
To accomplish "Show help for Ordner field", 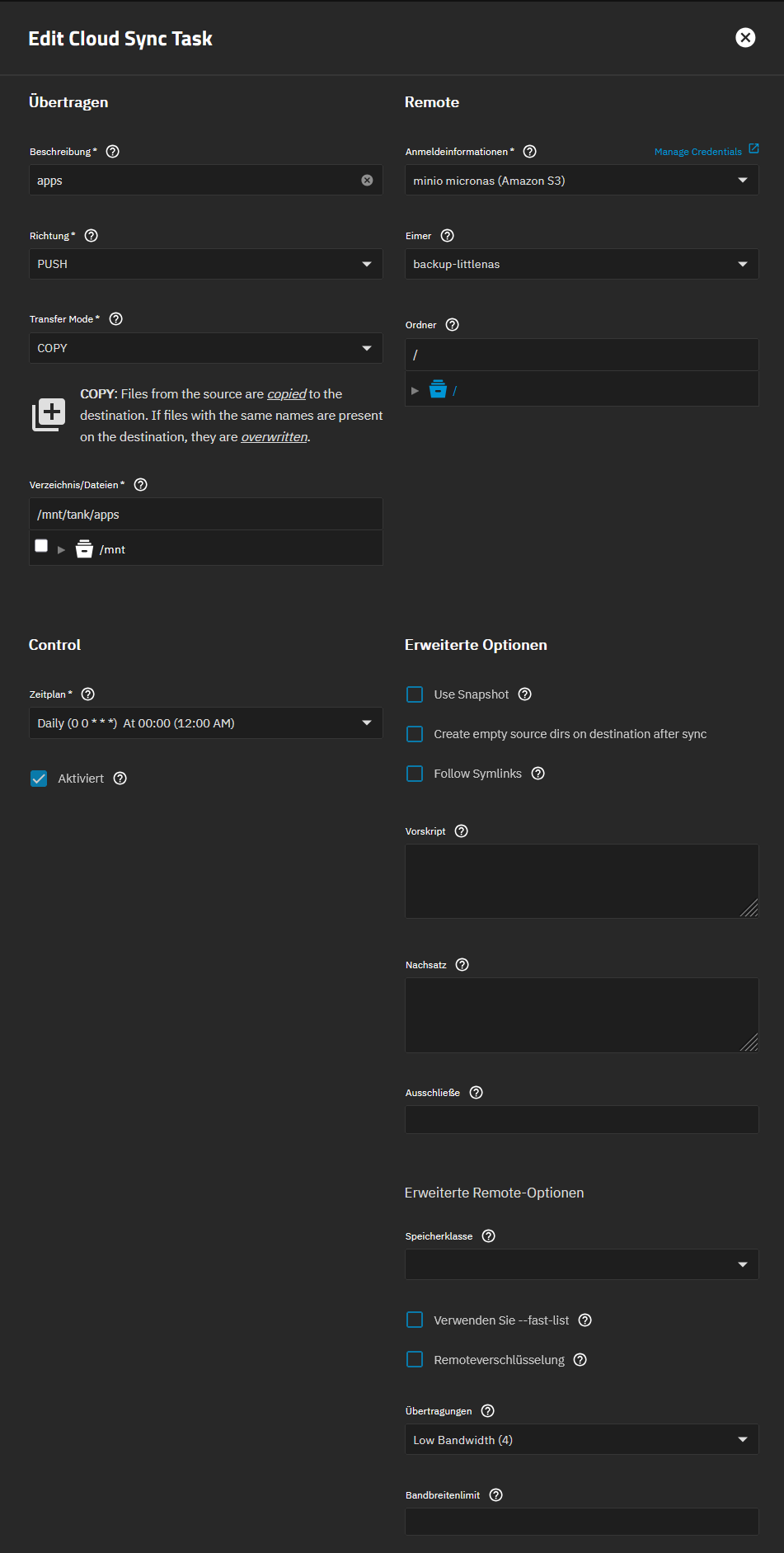I will pos(453,325).
